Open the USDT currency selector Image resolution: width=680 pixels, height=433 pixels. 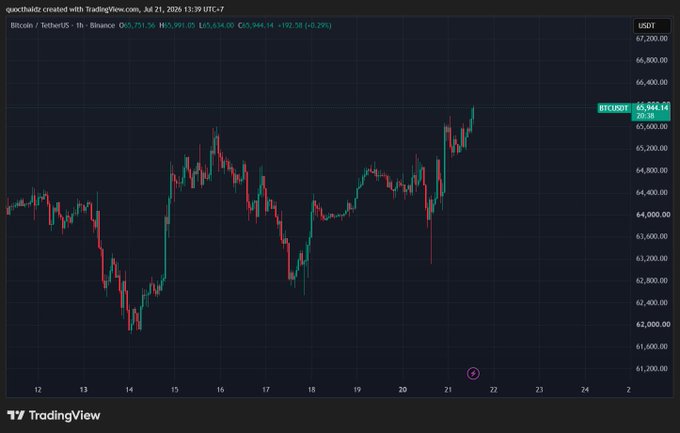tap(651, 26)
